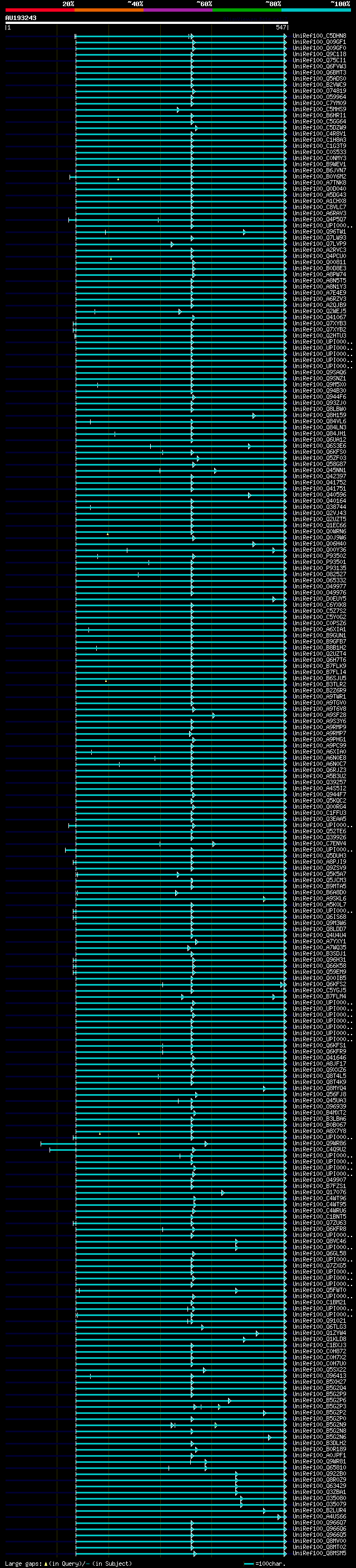The width and height of the screenshot is (356, 1568).
Task: Select UniRef100_Q944F6 entry label
Action: [319, 397]
